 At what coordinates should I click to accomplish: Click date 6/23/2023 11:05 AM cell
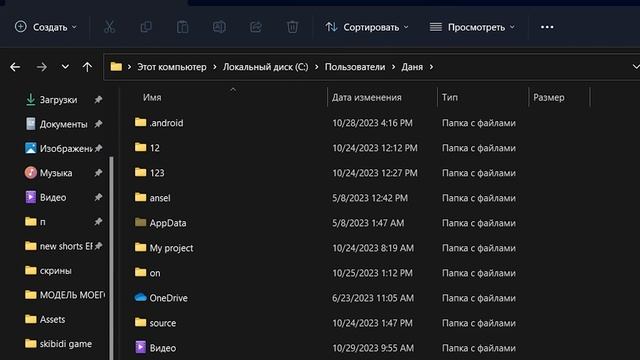tap(373, 298)
